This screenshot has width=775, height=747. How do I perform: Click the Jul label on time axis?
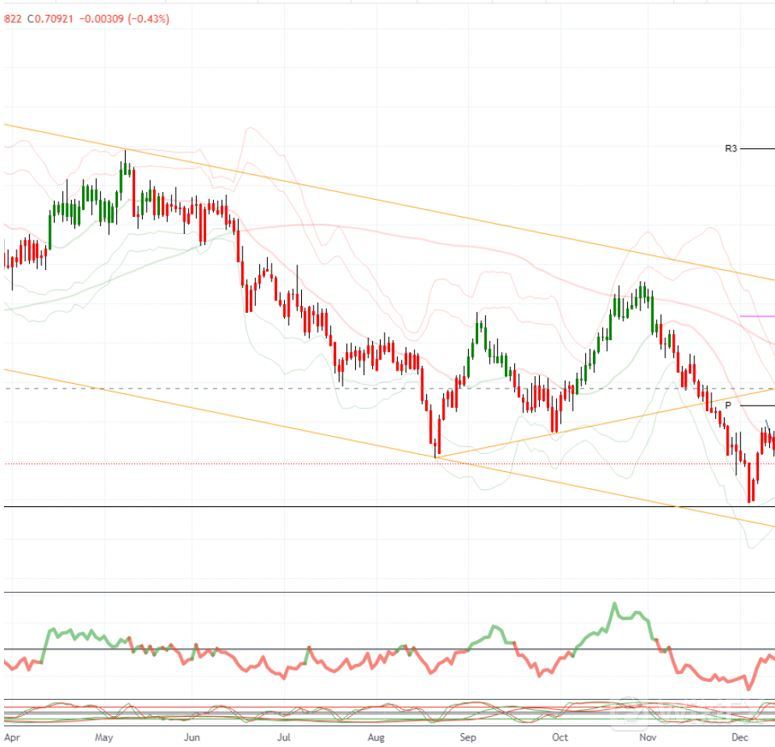(284, 736)
